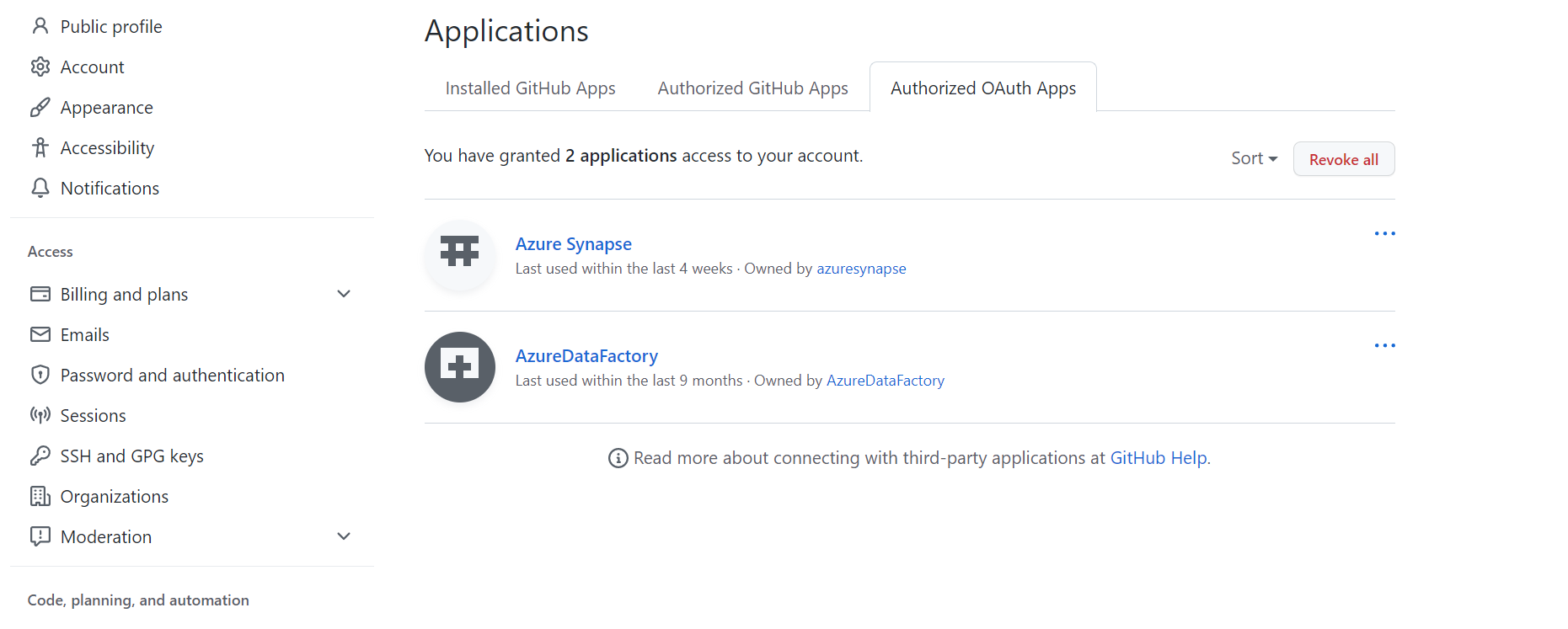This screenshot has width=1568, height=629.
Task: Visit the AzureDataFactory owner profile link
Action: tap(885, 381)
